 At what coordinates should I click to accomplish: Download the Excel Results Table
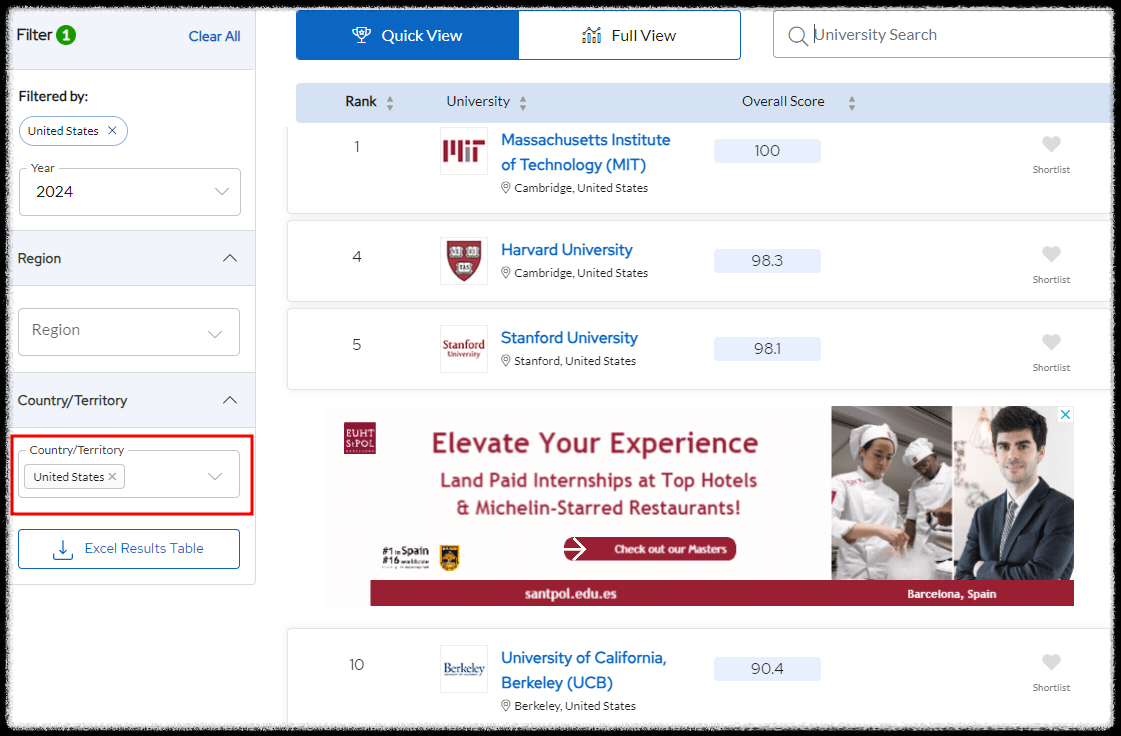click(129, 549)
